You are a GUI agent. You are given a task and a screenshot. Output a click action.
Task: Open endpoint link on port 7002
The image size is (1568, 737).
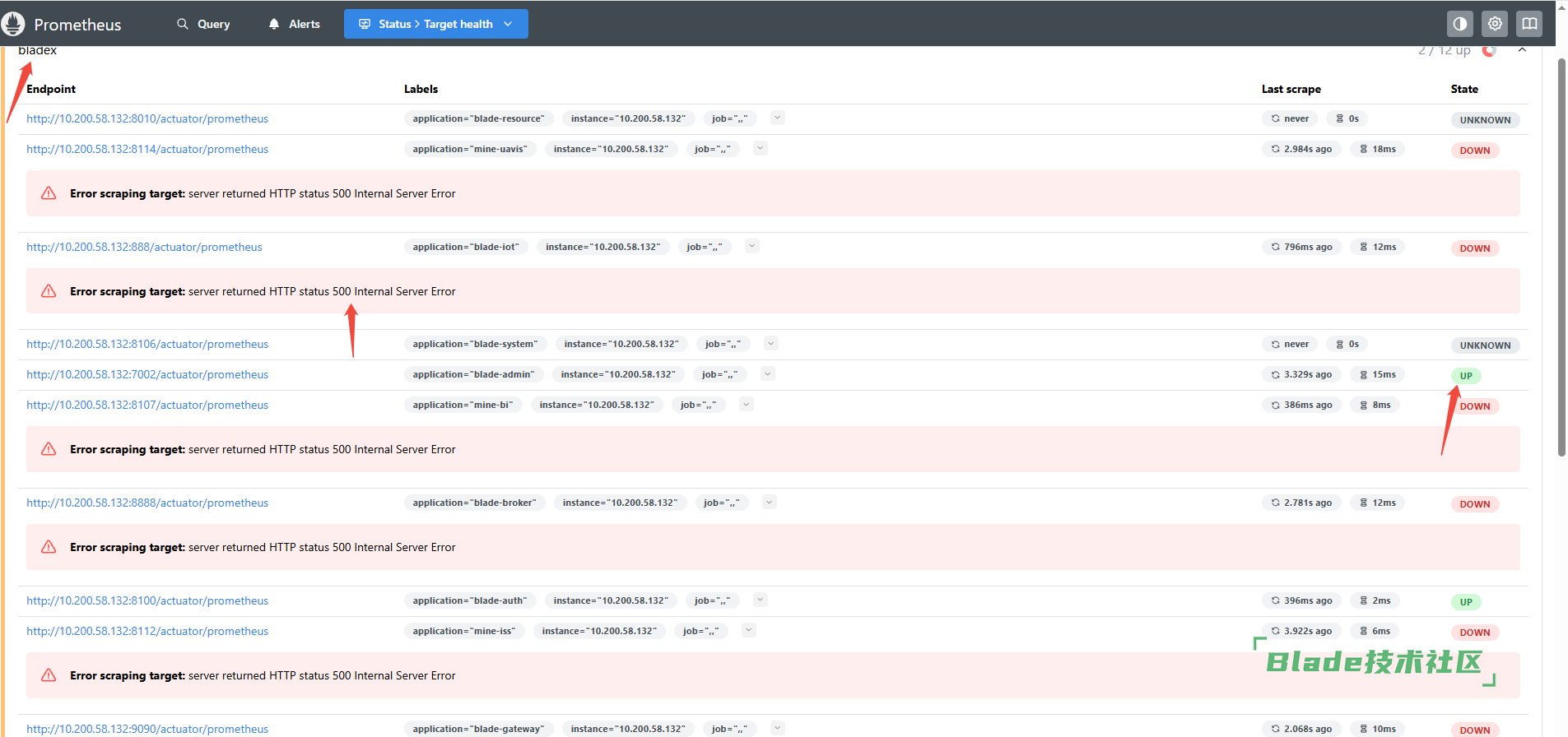(x=147, y=374)
